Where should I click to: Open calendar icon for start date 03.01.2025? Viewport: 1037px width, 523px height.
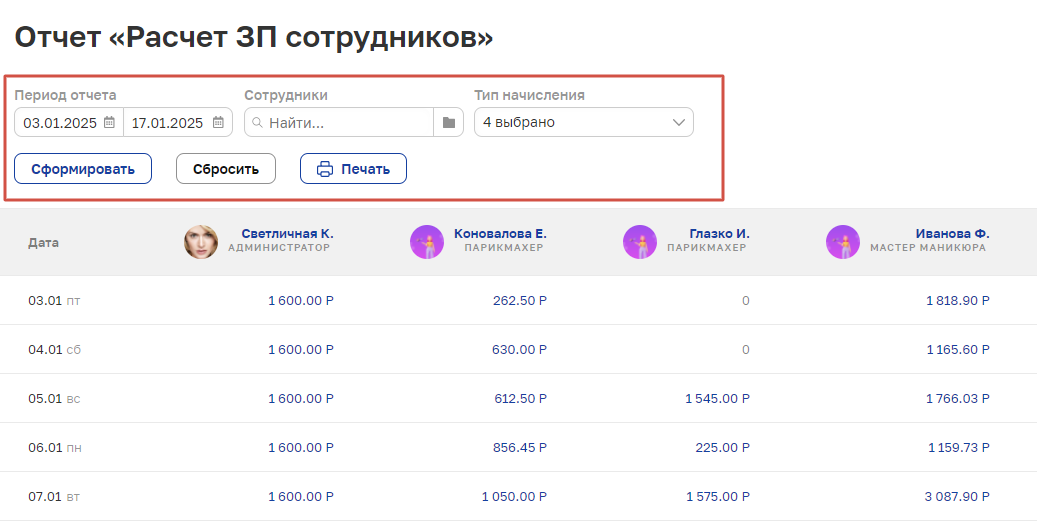pos(110,122)
